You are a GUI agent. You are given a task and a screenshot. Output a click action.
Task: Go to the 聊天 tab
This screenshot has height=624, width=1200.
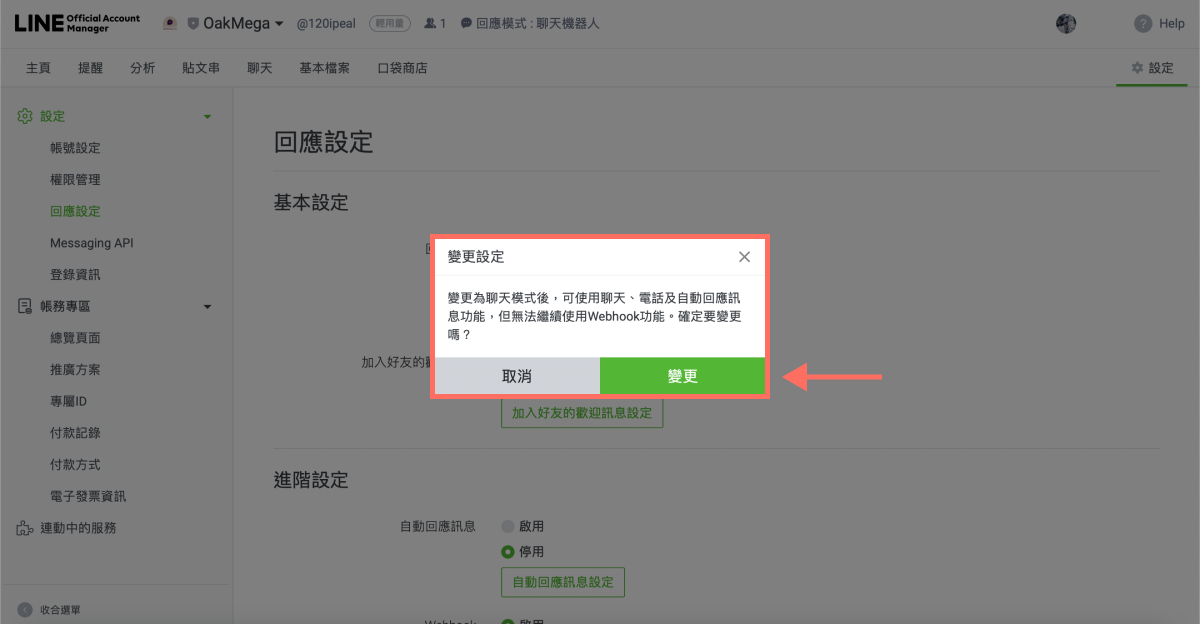260,68
